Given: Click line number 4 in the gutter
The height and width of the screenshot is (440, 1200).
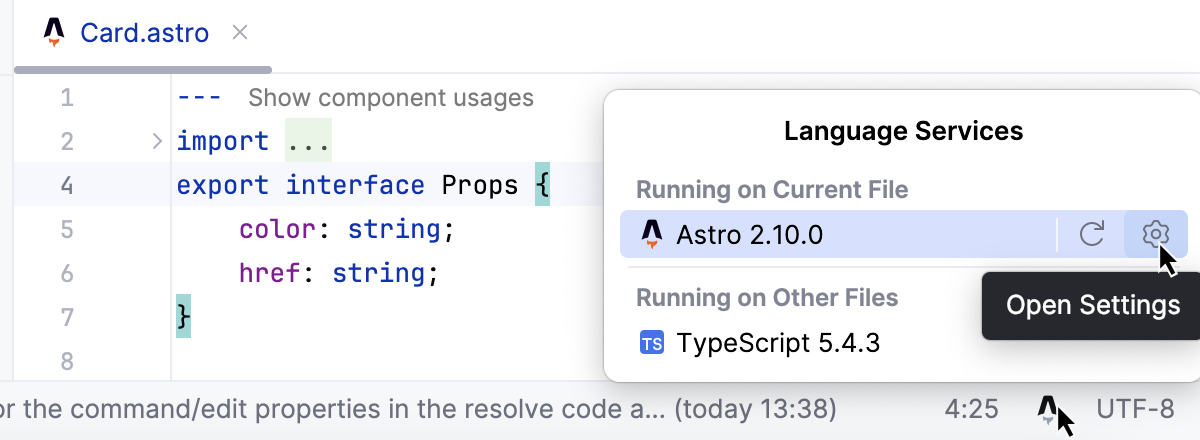Looking at the screenshot, I should pos(67,185).
